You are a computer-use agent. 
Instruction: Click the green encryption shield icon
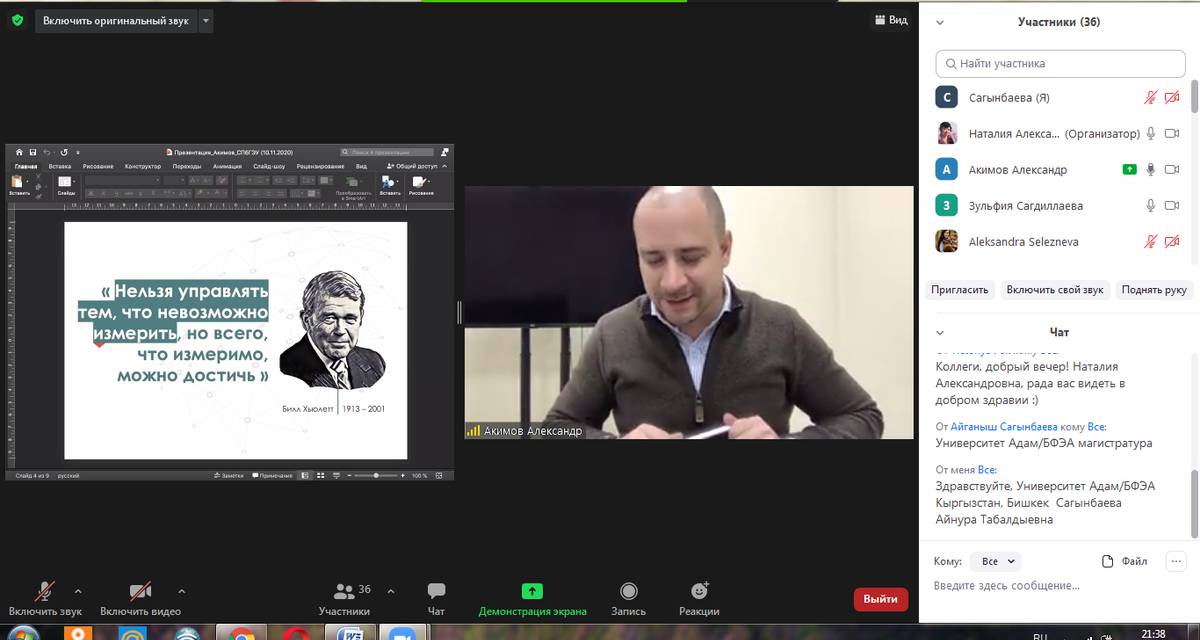17,20
